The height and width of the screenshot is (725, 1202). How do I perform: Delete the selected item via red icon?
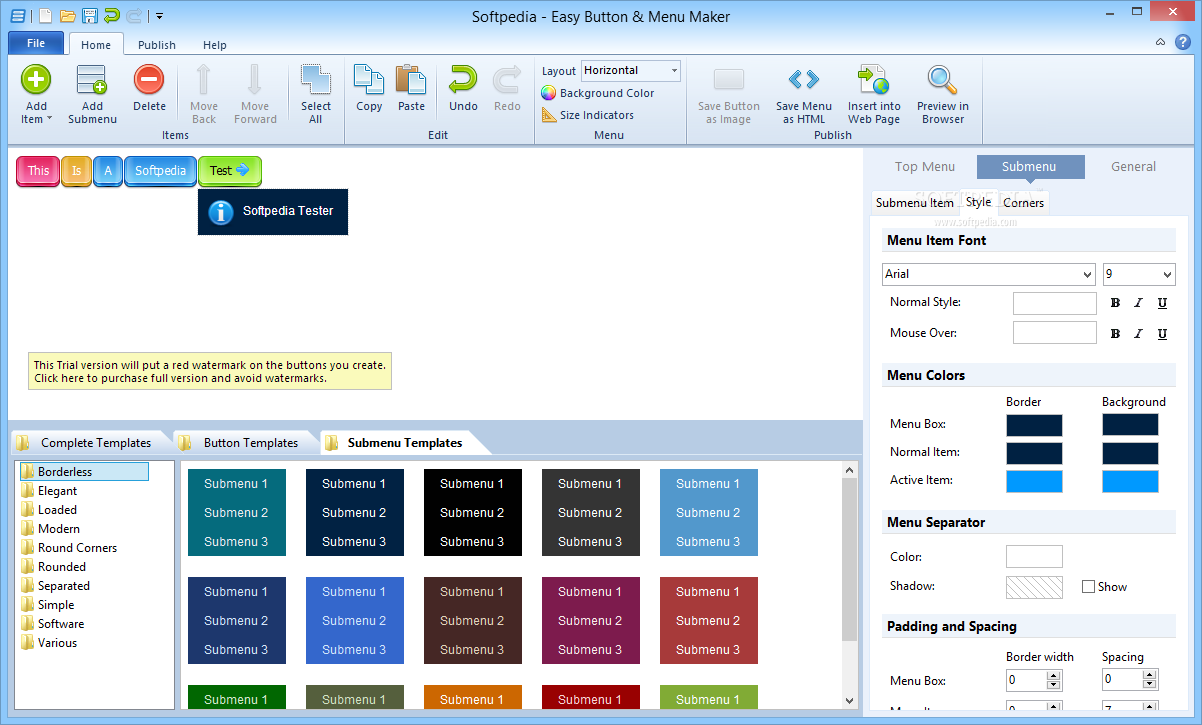point(149,80)
